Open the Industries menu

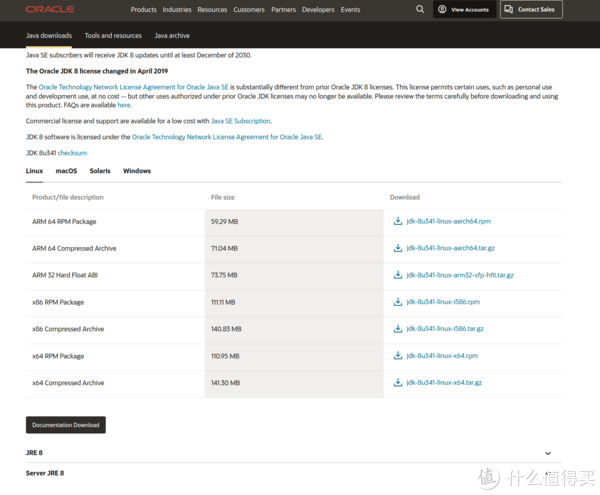point(177,10)
